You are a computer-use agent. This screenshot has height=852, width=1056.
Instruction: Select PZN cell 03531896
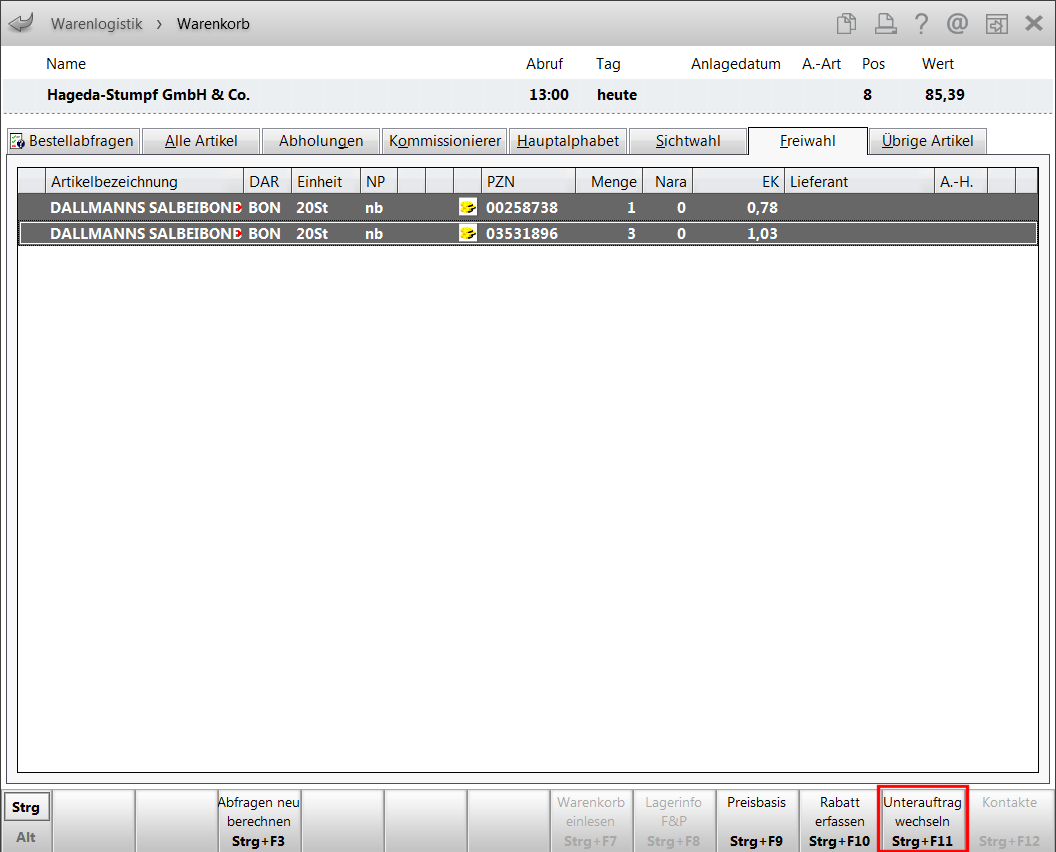(x=522, y=234)
